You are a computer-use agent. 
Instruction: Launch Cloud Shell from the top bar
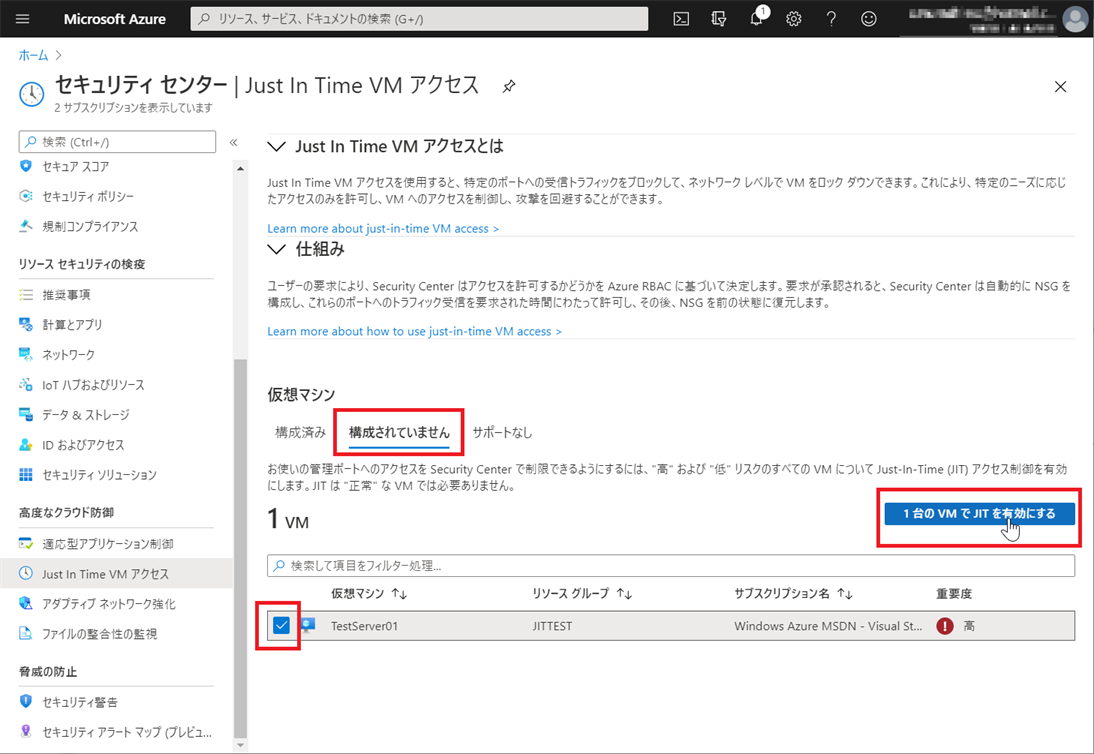pos(681,19)
